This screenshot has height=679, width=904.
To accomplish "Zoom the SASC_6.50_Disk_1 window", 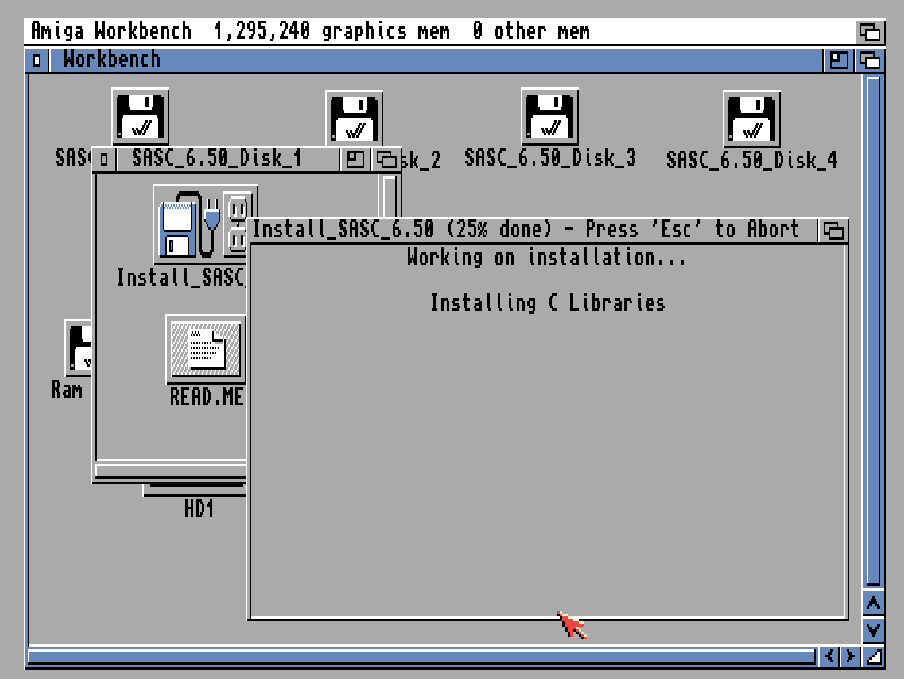I will coord(355,160).
